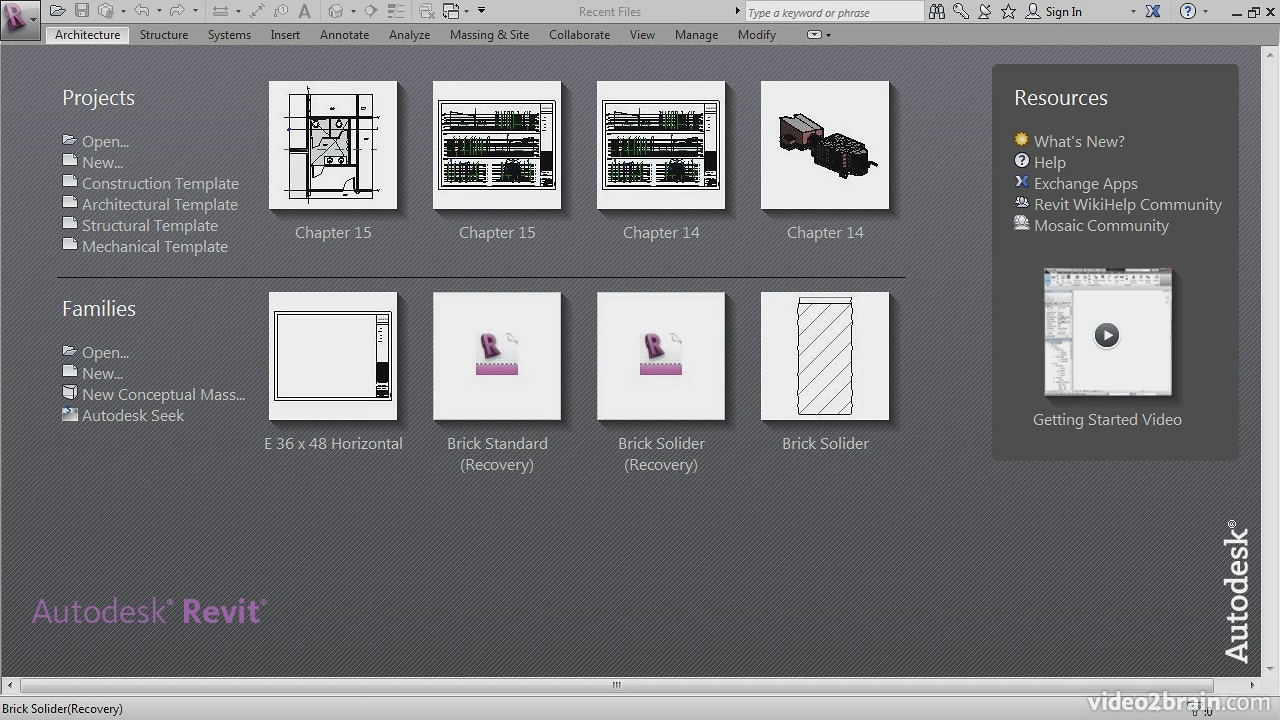Click the Favorites star icon

tap(1008, 12)
